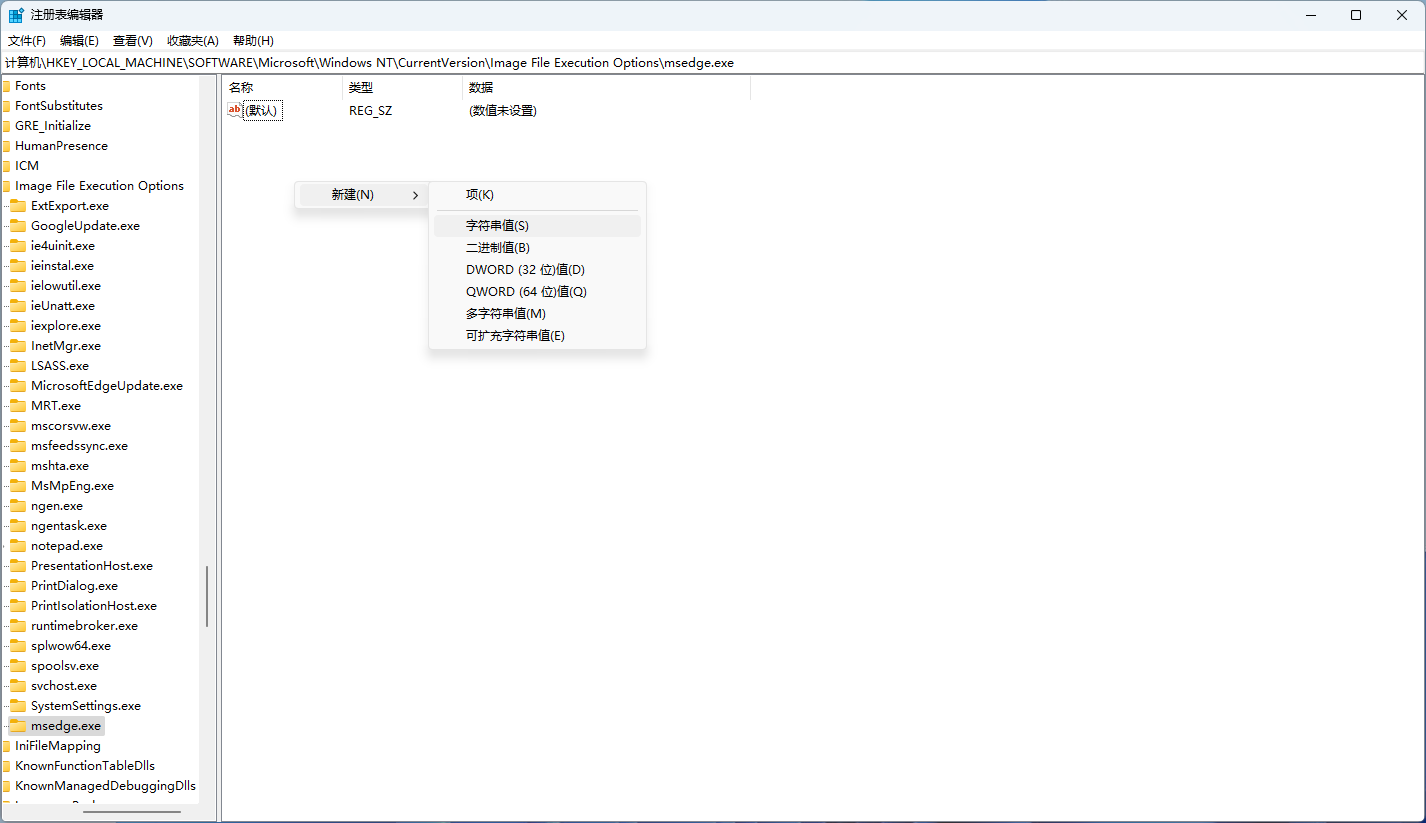Click the folder icon beside mscorsvw.exe
Viewport: 1426px width, 823px height.
click(18, 425)
